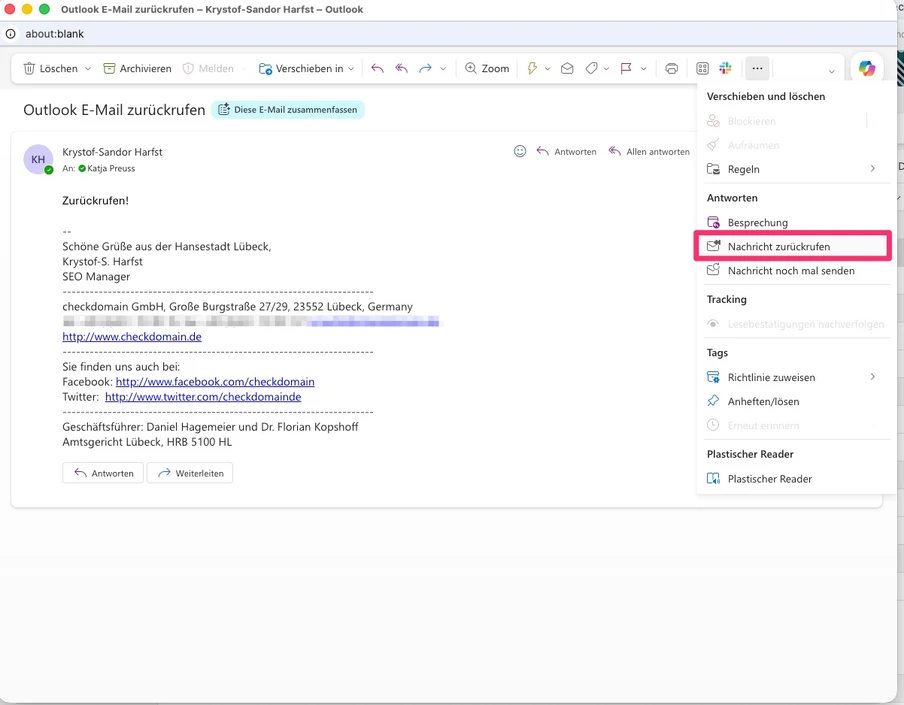Click the bottom Antworten button
This screenshot has height=705, width=904.
(103, 473)
